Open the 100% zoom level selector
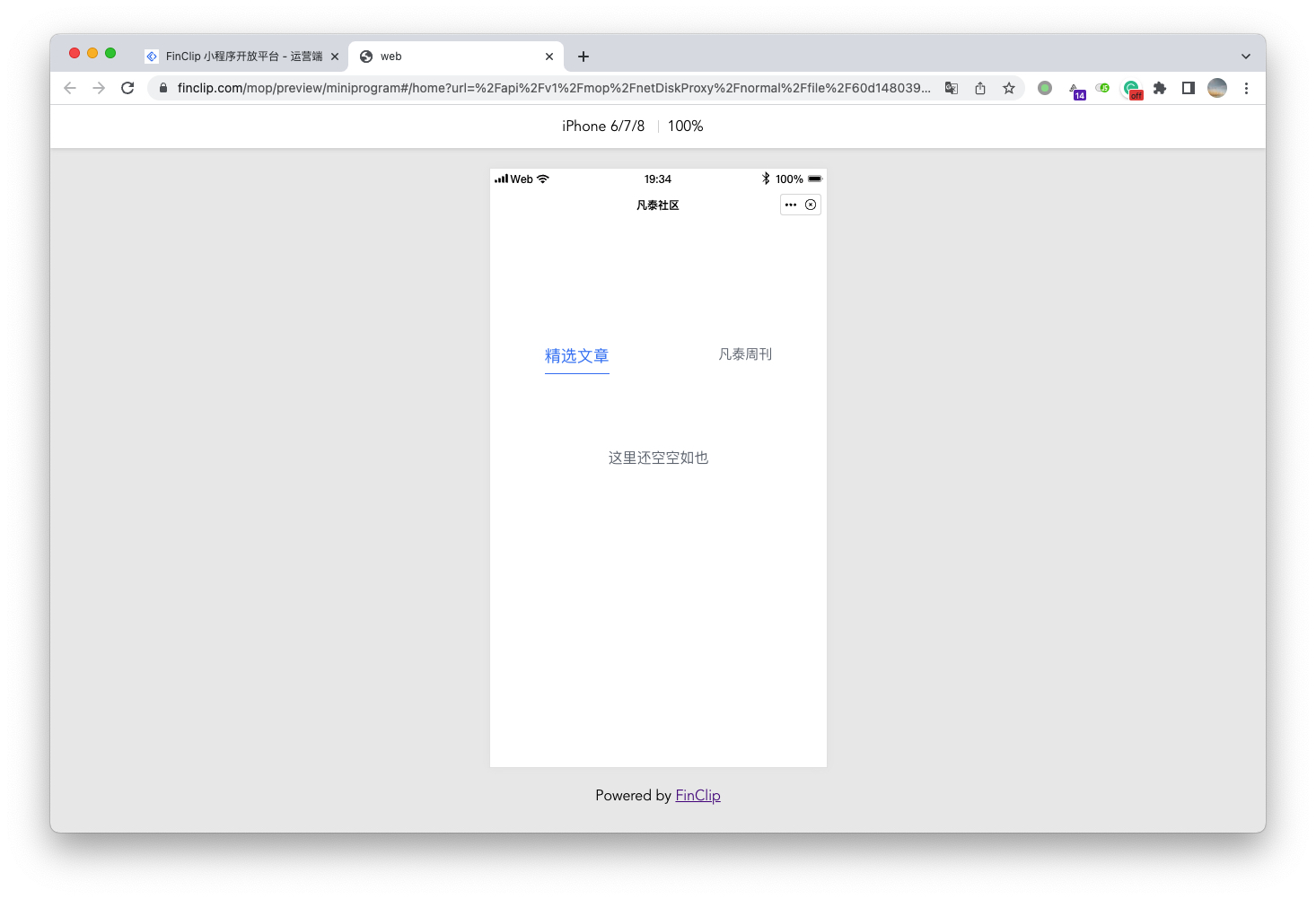 [685, 127]
